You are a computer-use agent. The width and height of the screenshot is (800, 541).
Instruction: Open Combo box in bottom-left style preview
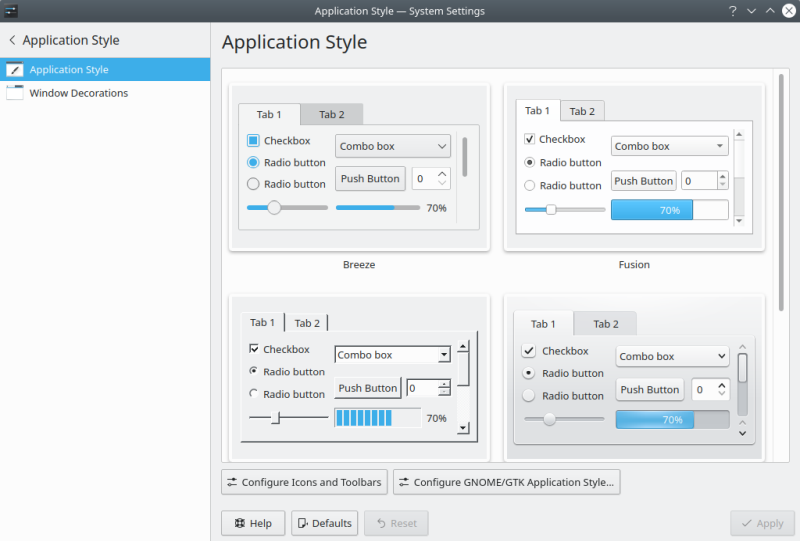[392, 355]
